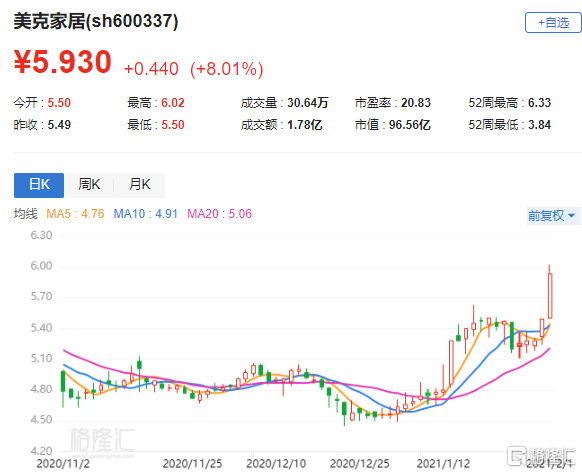Image resolution: width=582 pixels, height=473 pixels.
Task: Click the 4.80 price axis label
Action: point(41,389)
